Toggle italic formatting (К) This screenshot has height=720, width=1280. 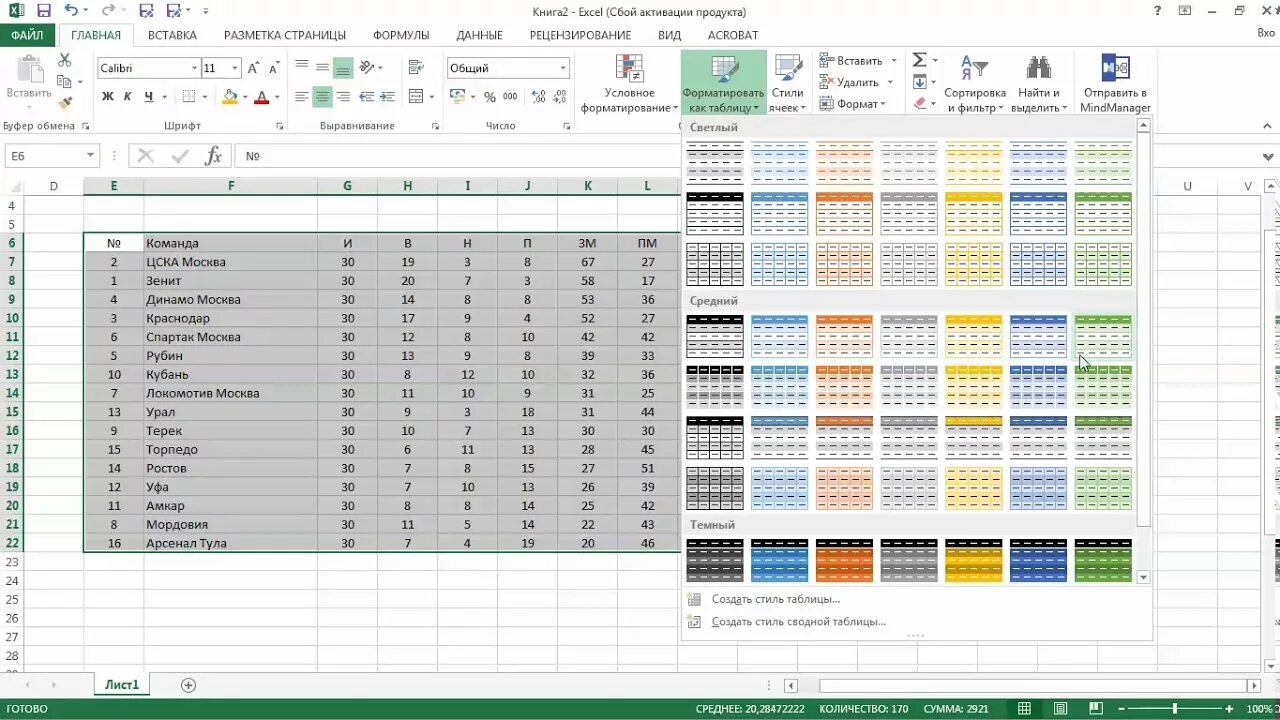pos(127,97)
